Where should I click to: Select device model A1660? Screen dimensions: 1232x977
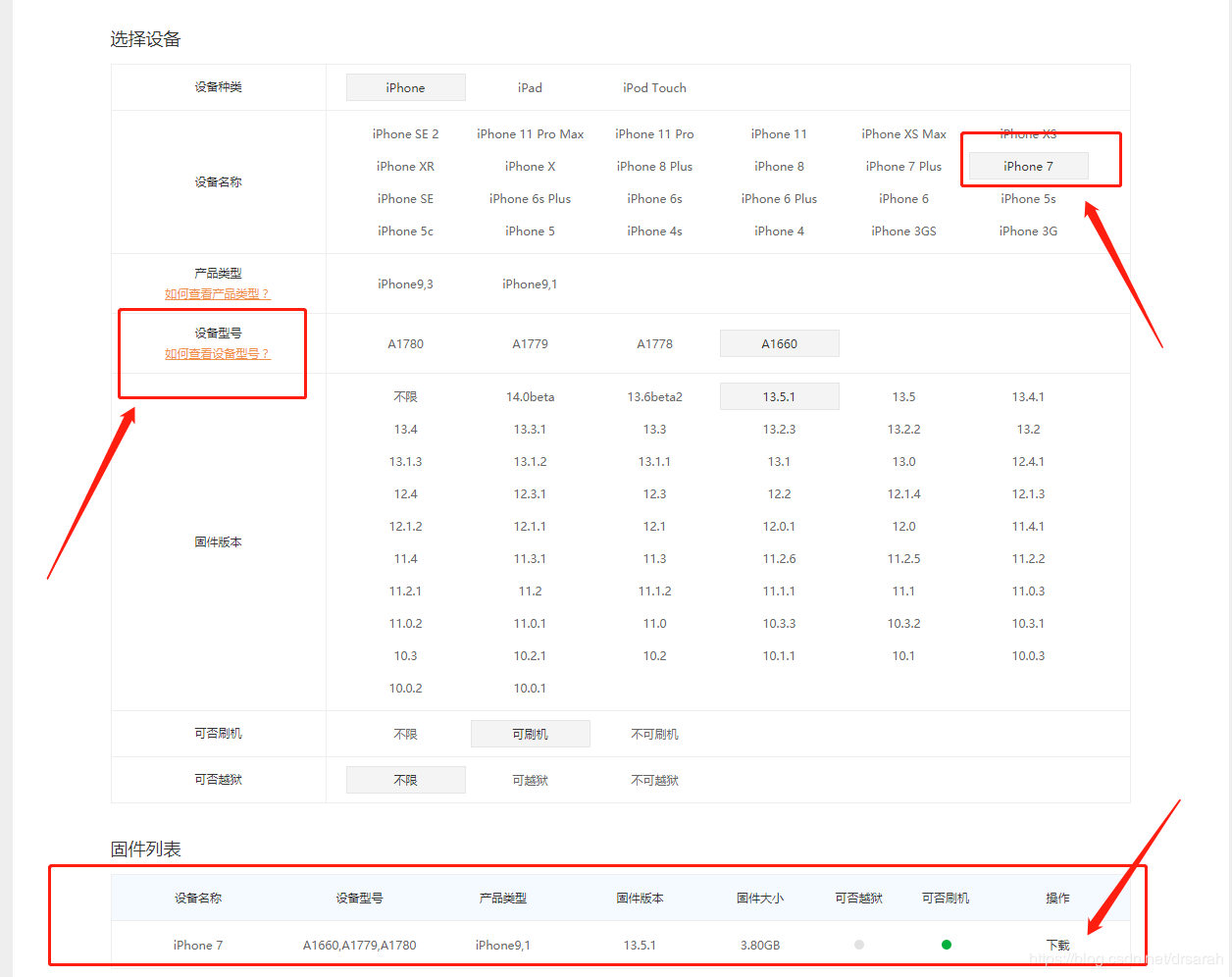click(779, 344)
